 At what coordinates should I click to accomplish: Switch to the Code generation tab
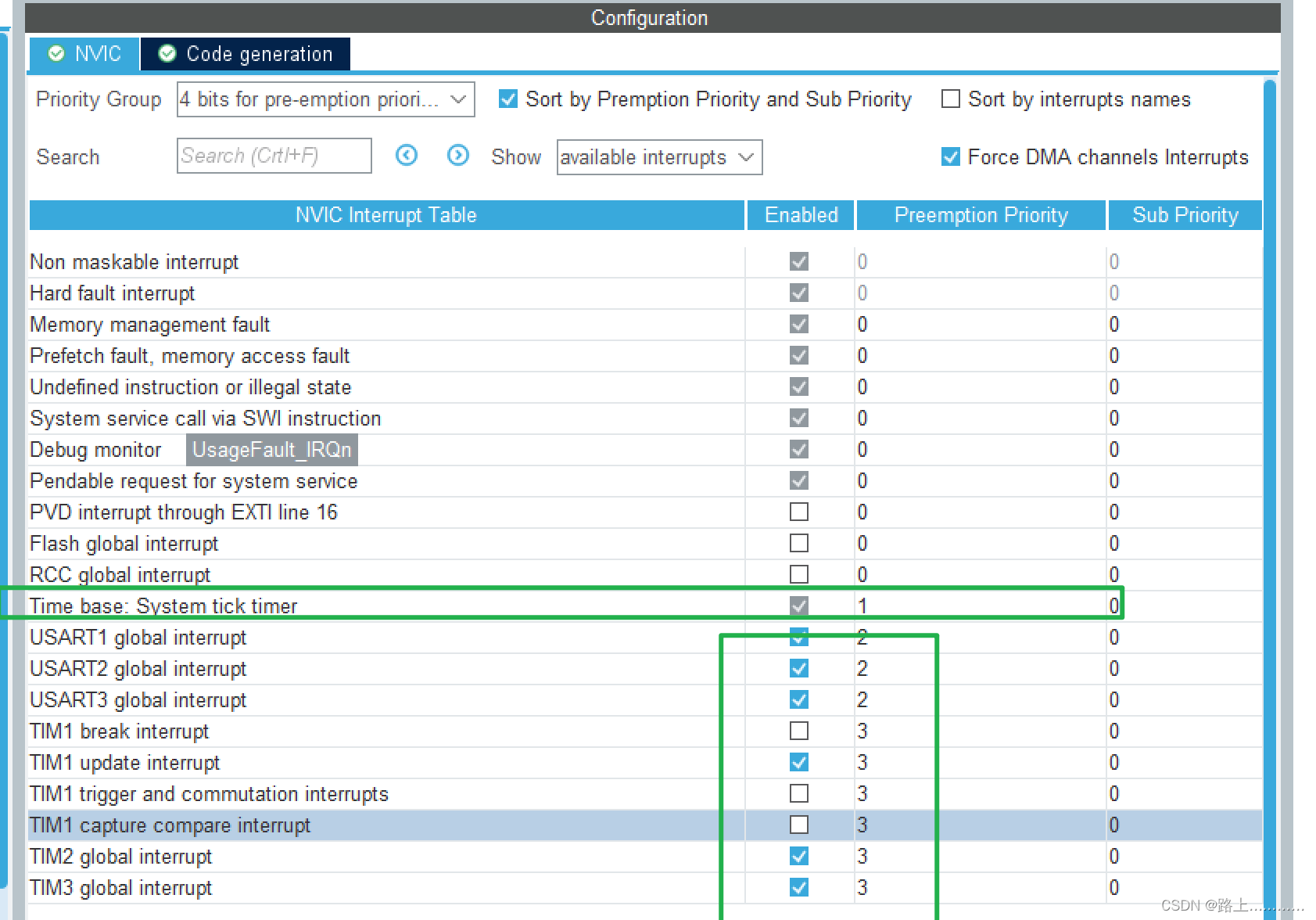tap(246, 54)
